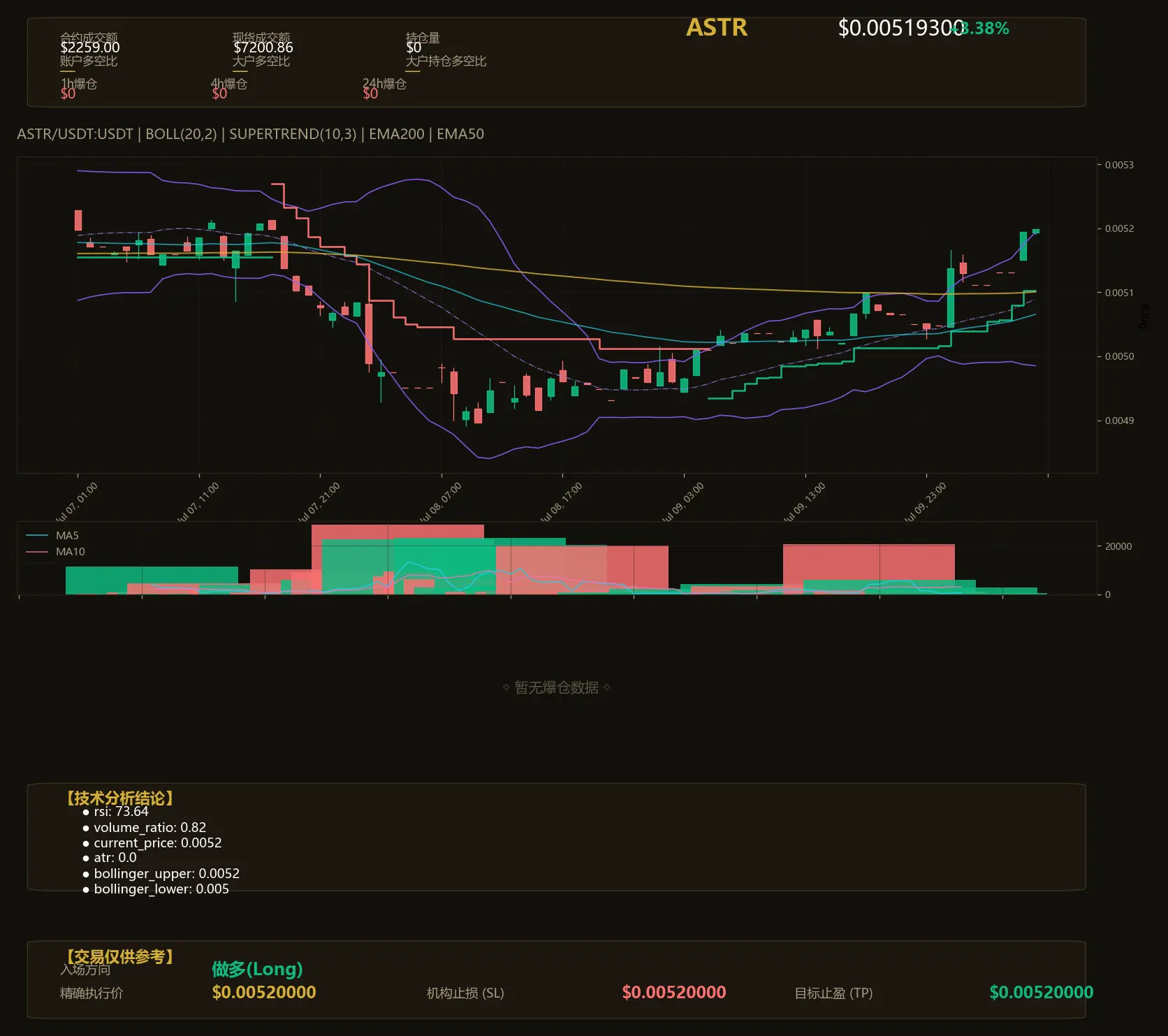The image size is (1168, 1036).
Task: Click the 持仓量 open interest label
Action: 423,38
